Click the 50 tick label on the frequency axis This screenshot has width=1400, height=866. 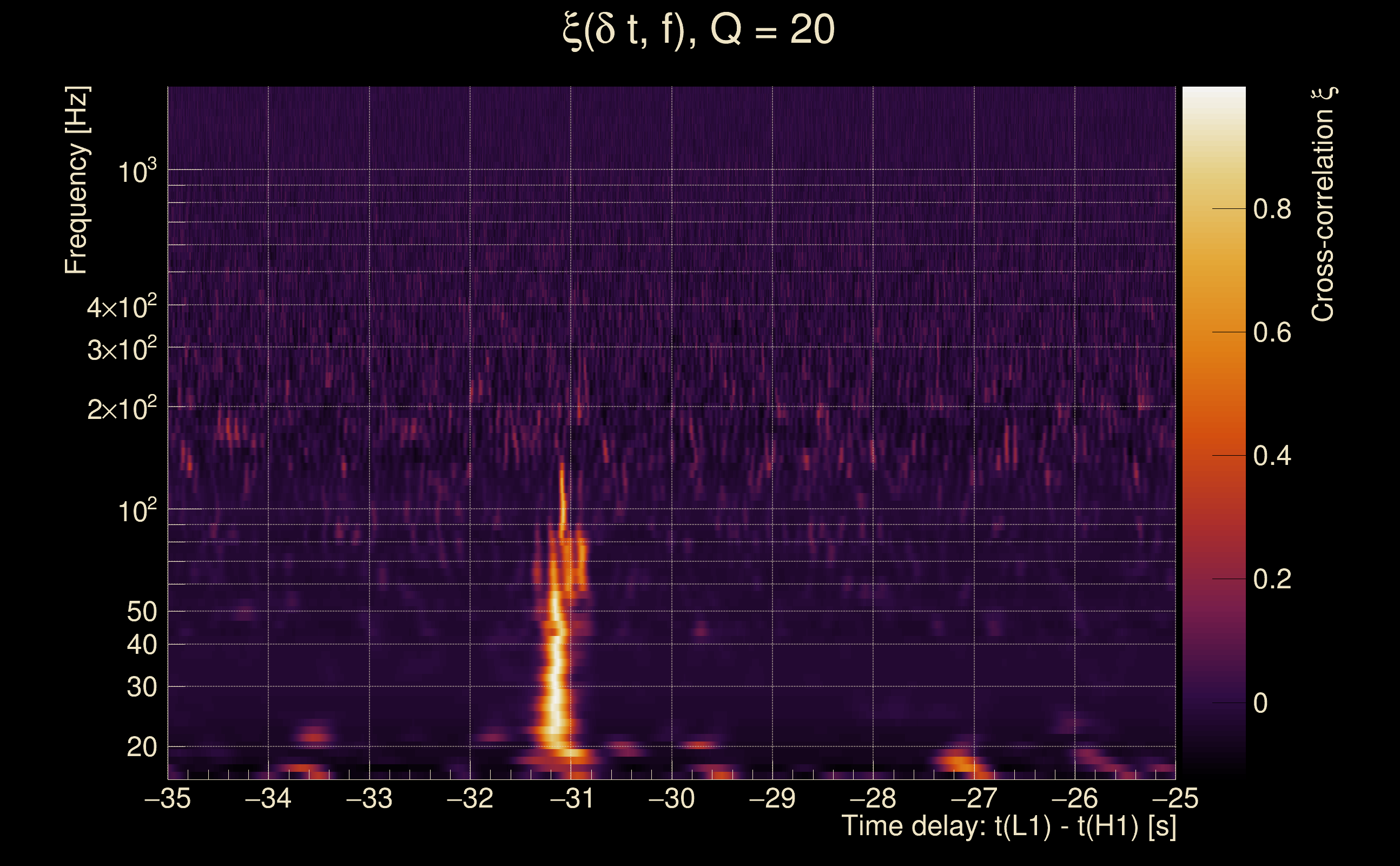pos(141,612)
